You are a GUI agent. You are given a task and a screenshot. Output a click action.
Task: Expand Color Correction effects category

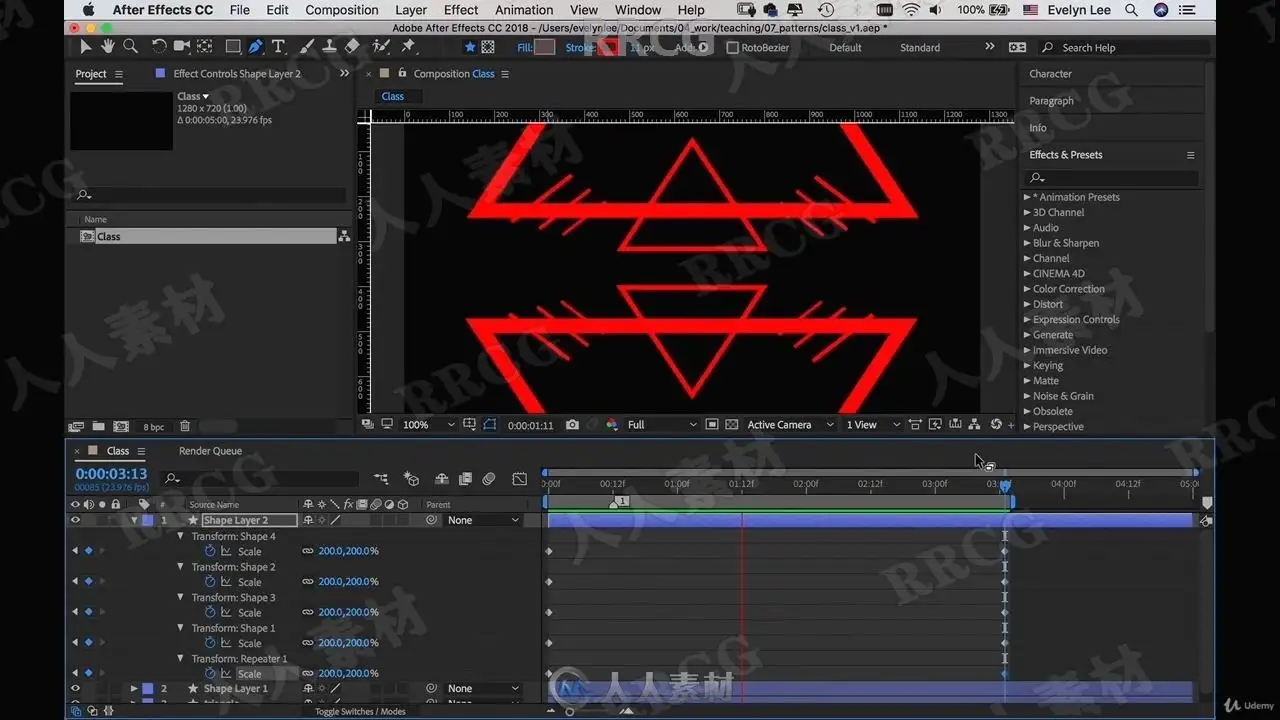tap(1027, 289)
